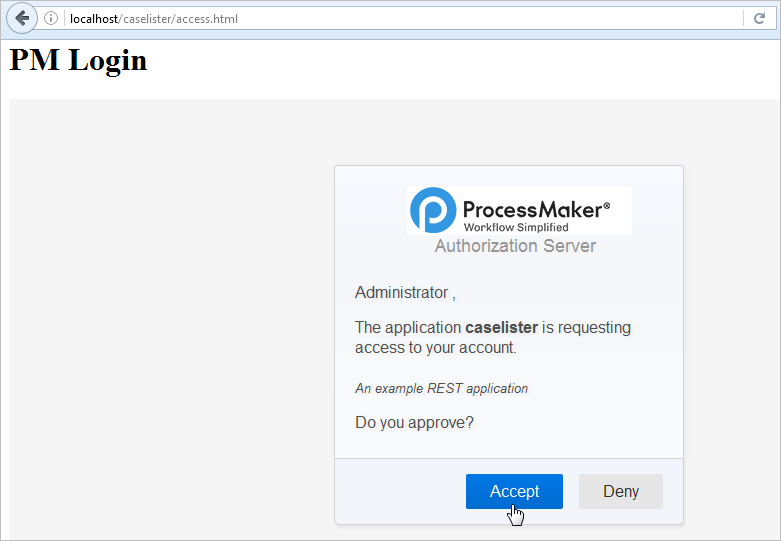The width and height of the screenshot is (781, 541).
Task: Click the PM Login heading
Action: coord(78,60)
